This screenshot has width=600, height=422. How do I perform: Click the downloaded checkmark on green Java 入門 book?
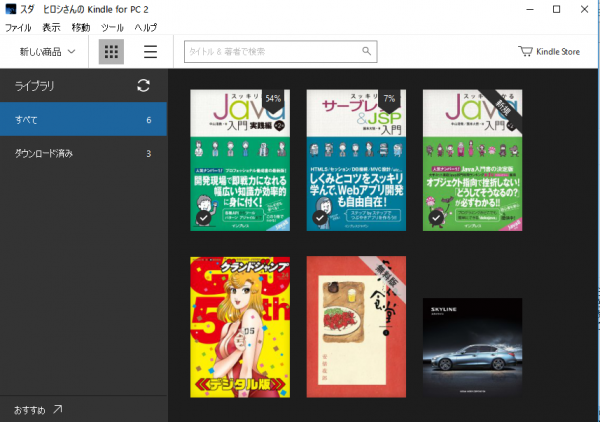436,218
